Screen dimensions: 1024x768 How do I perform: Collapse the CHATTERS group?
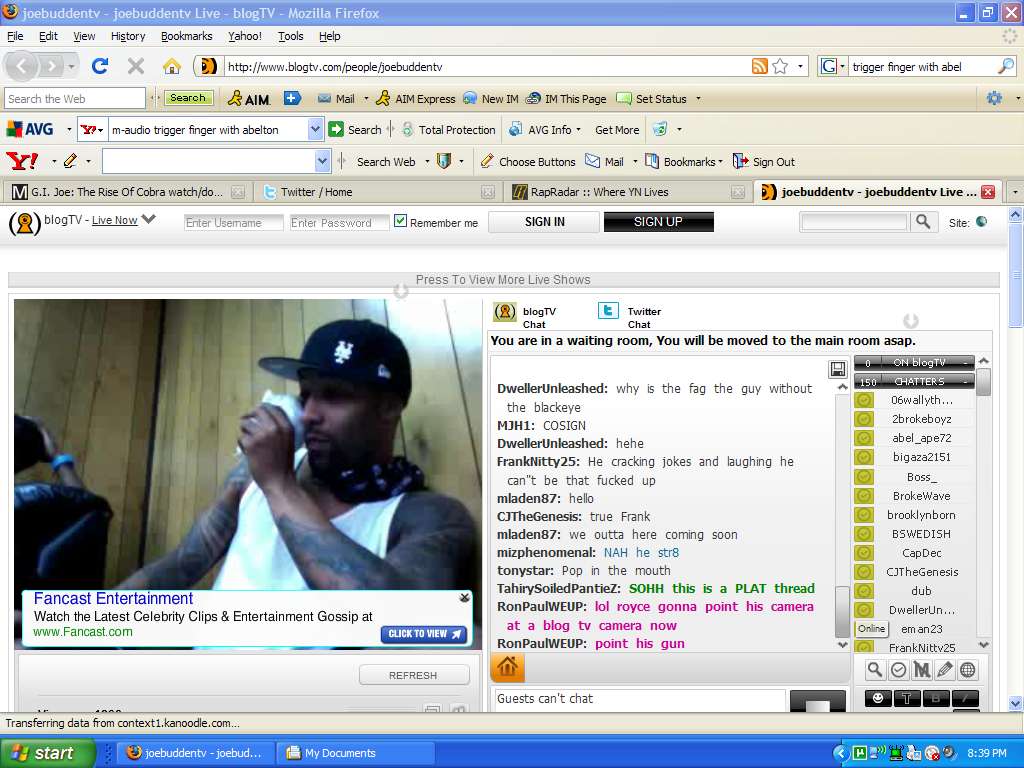tap(965, 381)
